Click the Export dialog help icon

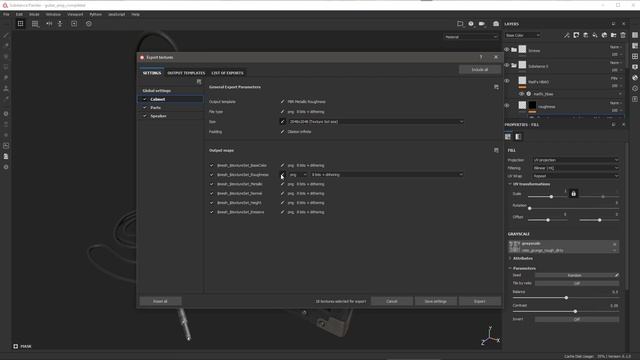(481, 57)
